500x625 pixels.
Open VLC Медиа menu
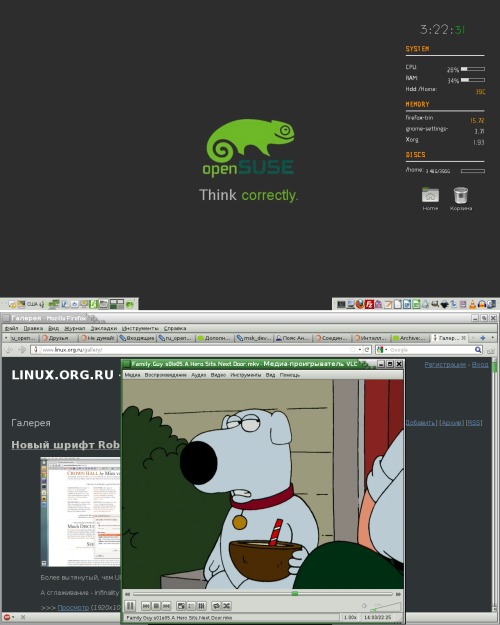[132, 375]
